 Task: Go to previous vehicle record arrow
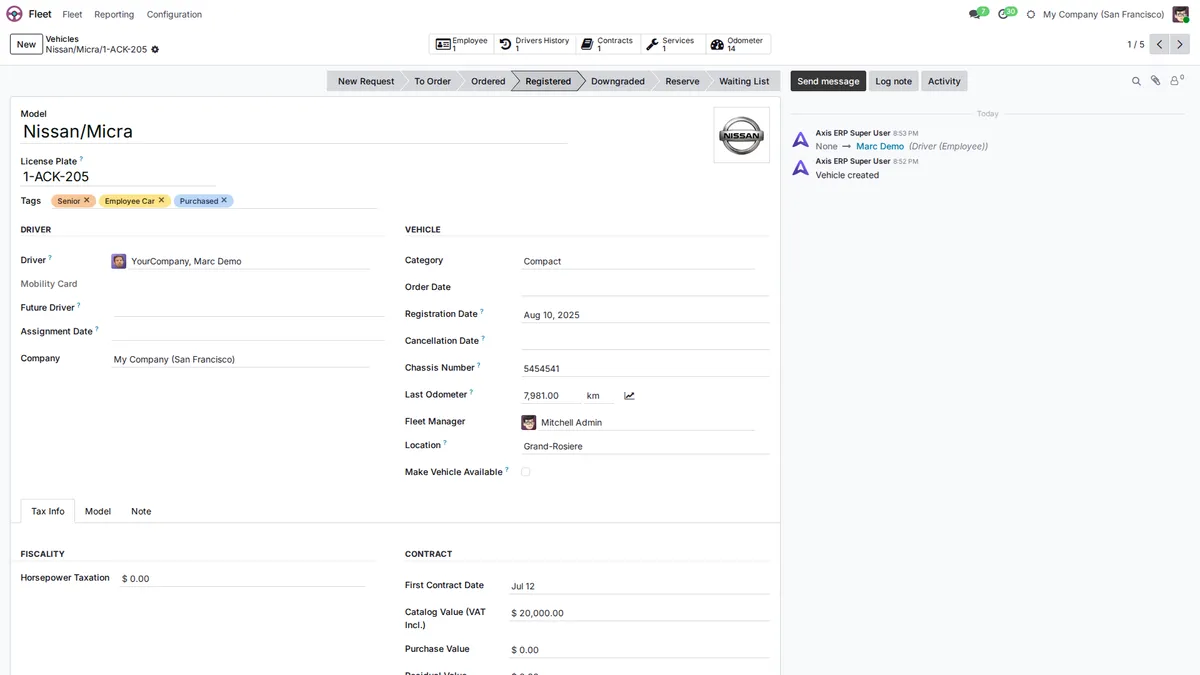click(1159, 44)
